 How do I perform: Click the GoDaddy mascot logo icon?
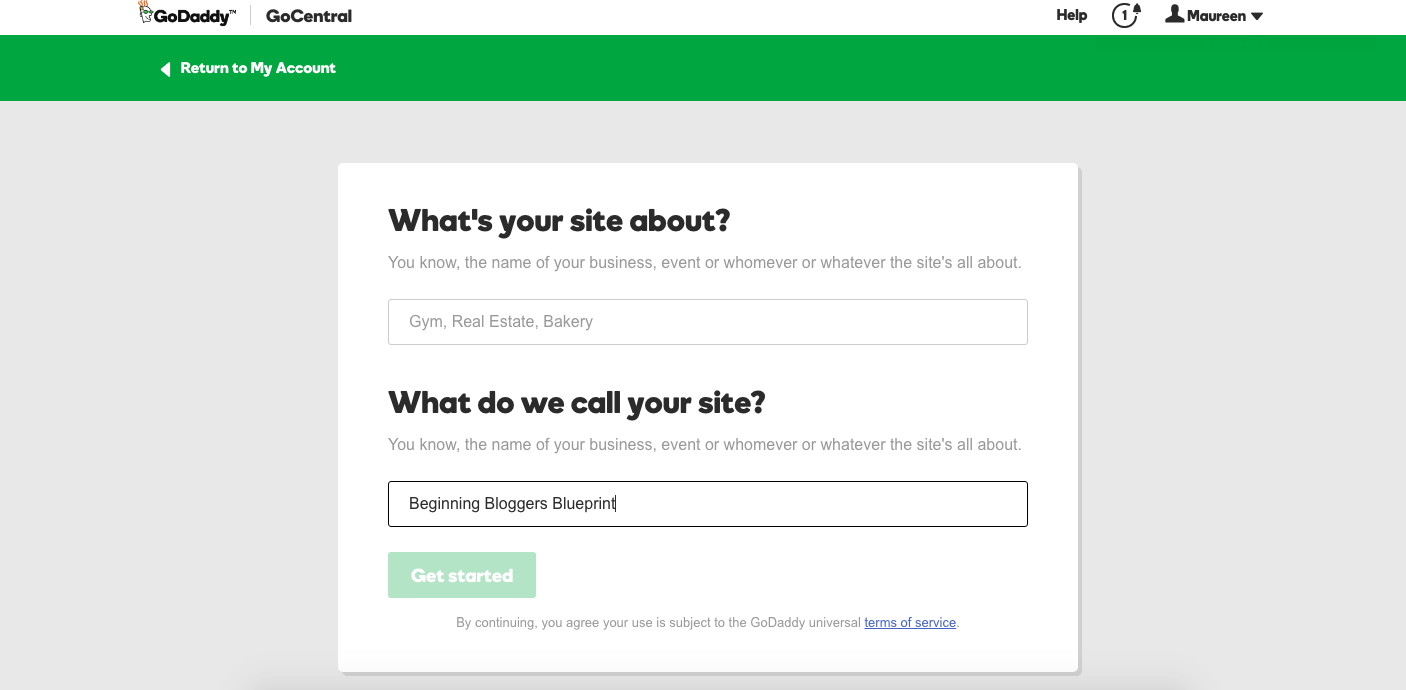pyautogui.click(x=145, y=12)
